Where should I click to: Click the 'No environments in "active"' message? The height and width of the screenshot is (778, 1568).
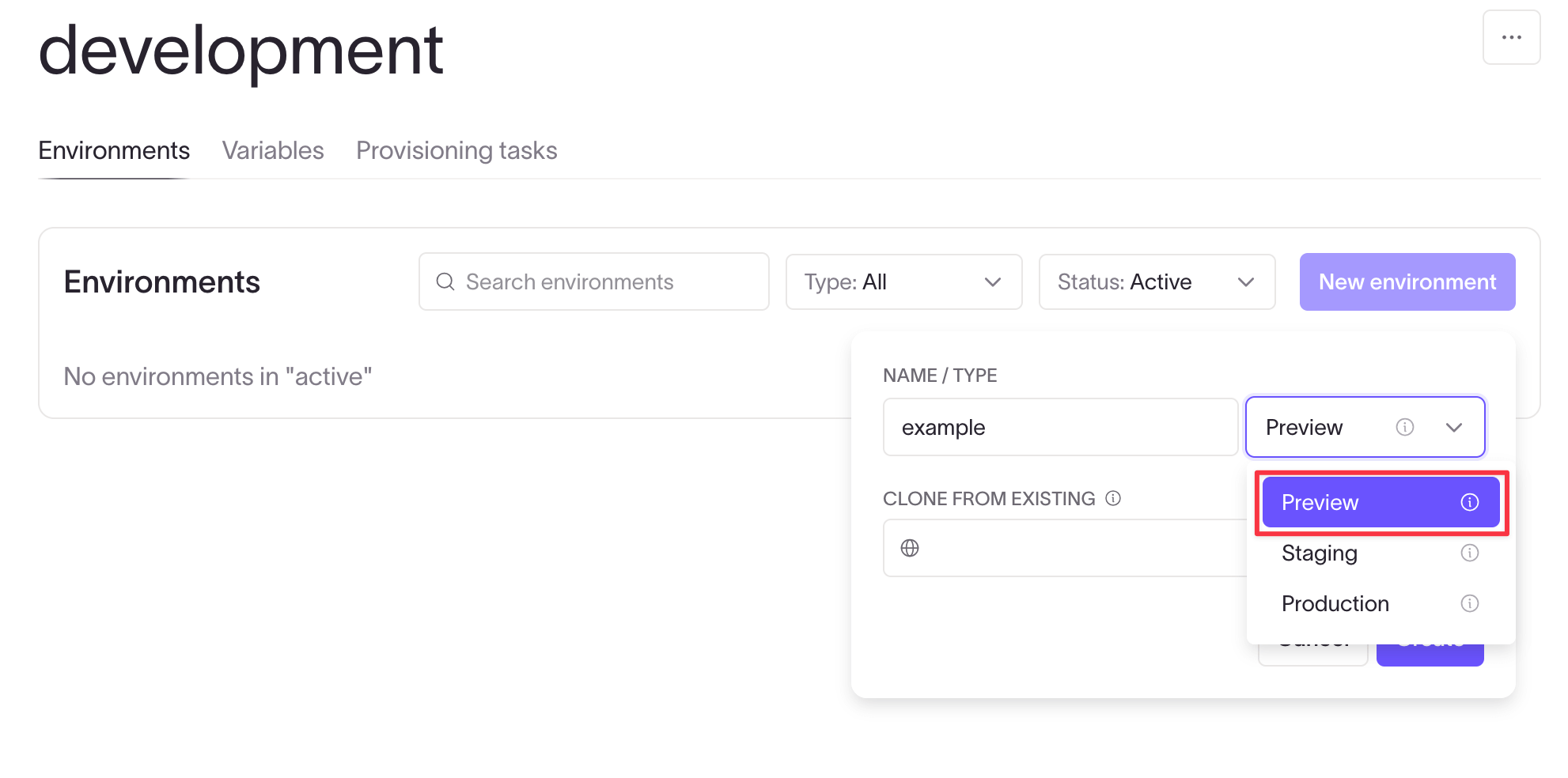click(218, 376)
